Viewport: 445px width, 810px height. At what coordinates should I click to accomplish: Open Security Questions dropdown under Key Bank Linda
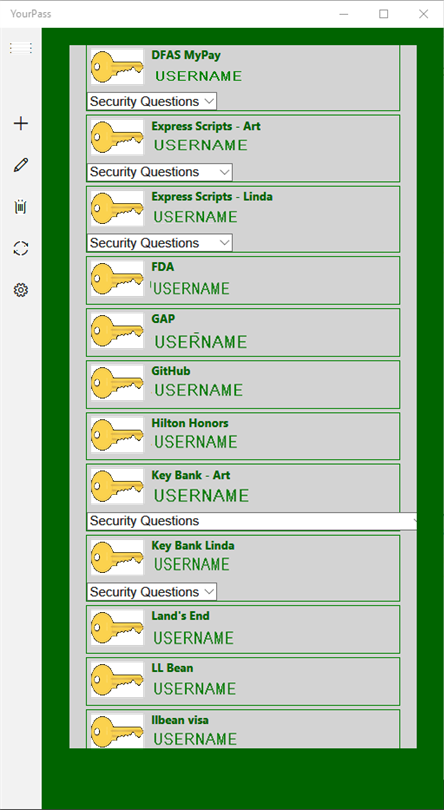[151, 592]
